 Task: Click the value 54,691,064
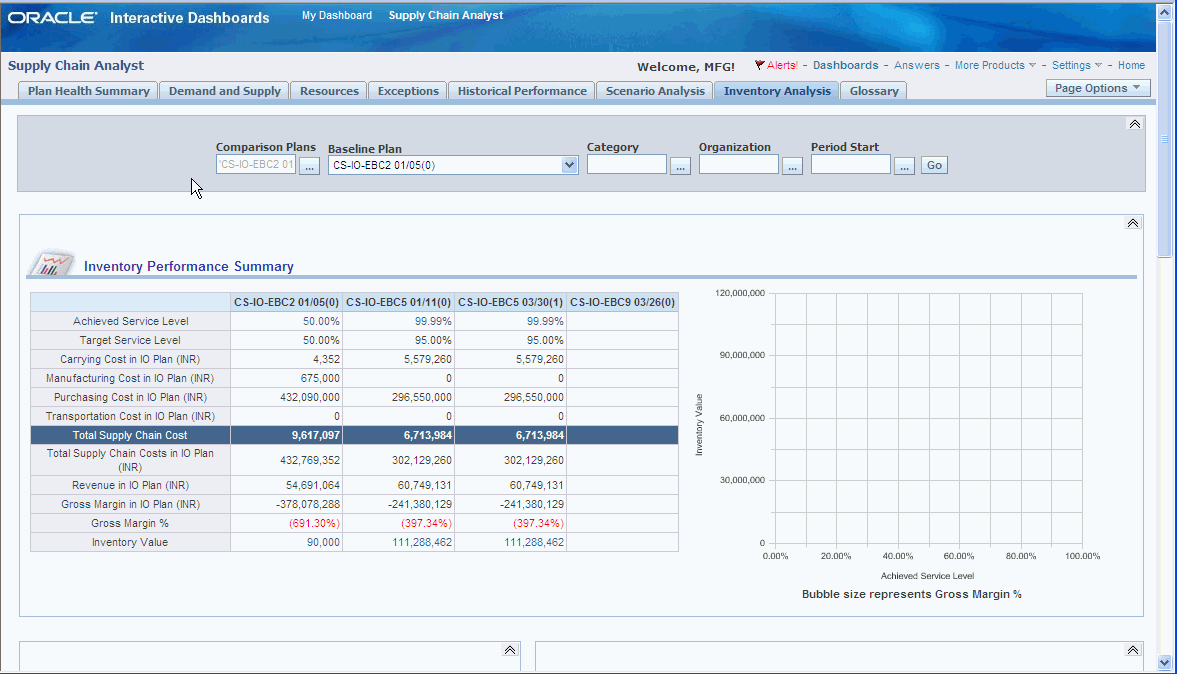(312, 485)
